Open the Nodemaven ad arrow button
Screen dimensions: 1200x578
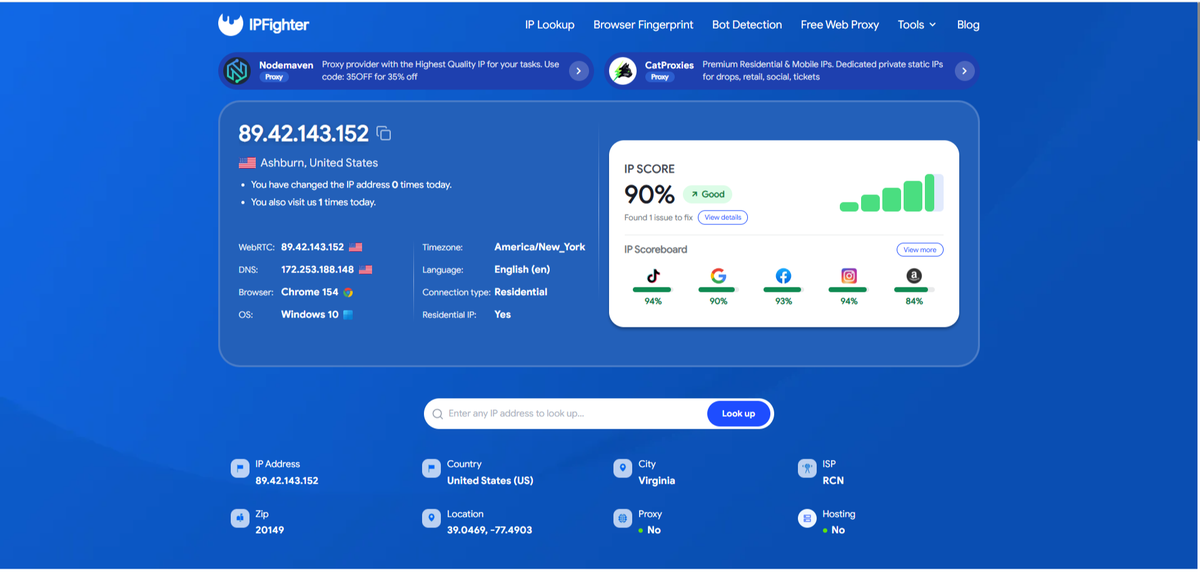click(x=578, y=71)
